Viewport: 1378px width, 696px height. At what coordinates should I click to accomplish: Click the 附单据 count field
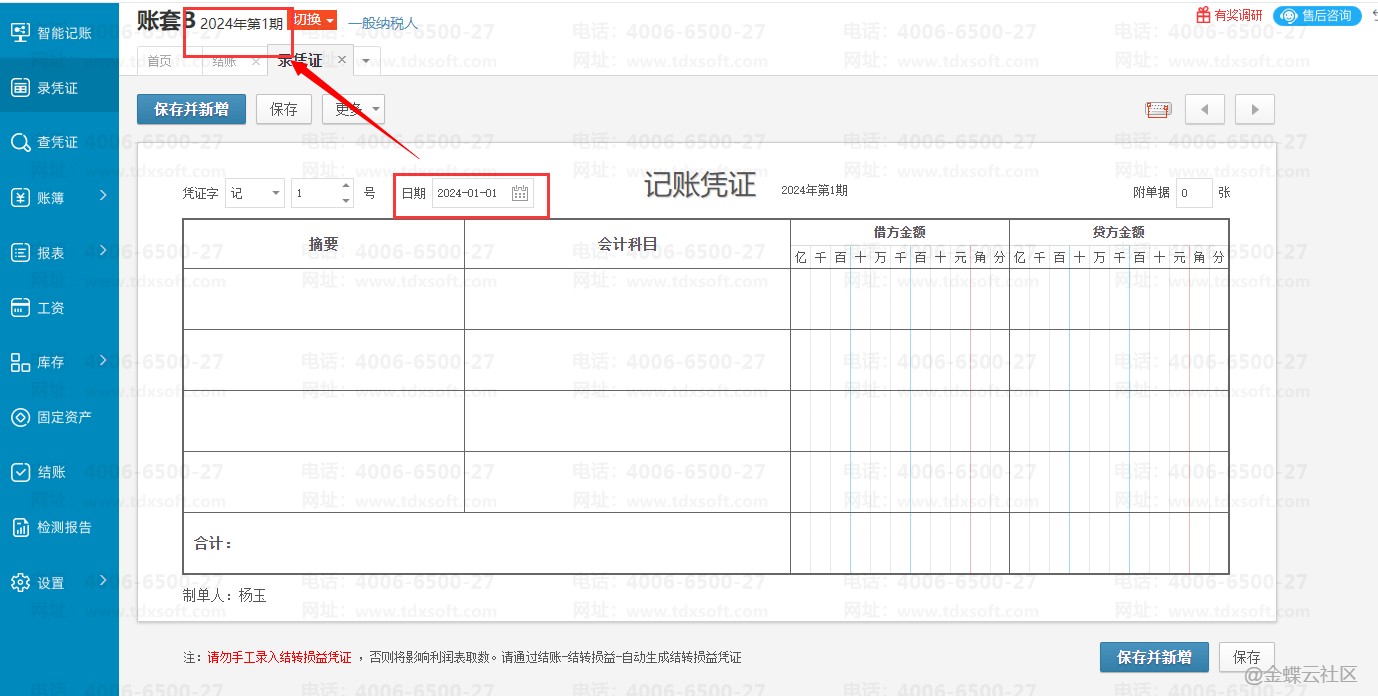pos(1194,193)
